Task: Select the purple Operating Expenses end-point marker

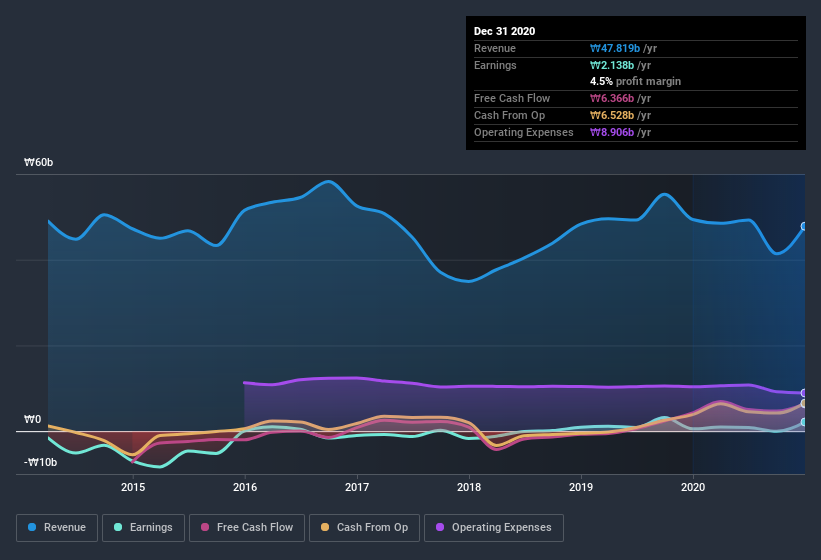Action: [804, 393]
